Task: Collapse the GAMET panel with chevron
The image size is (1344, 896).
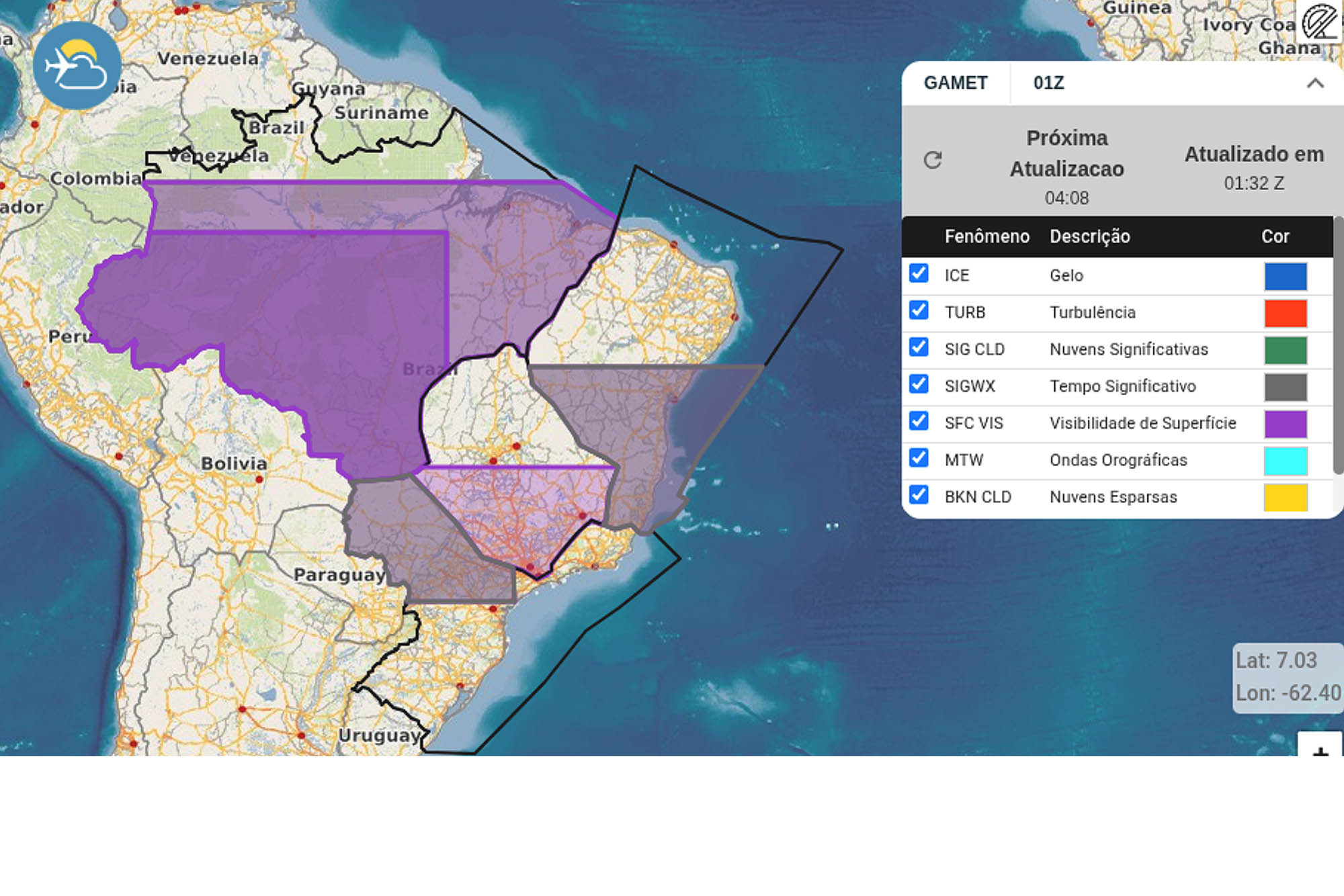Action: (1314, 83)
